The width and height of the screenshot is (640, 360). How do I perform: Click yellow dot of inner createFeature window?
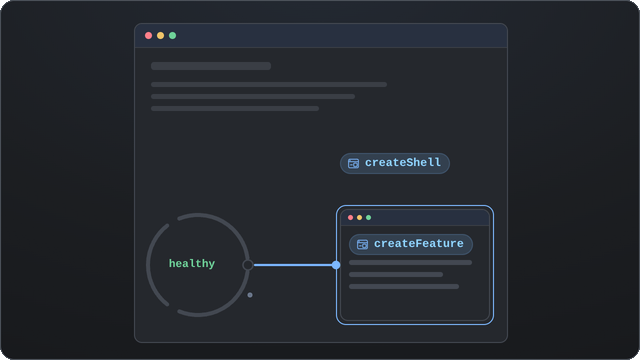click(x=359, y=217)
